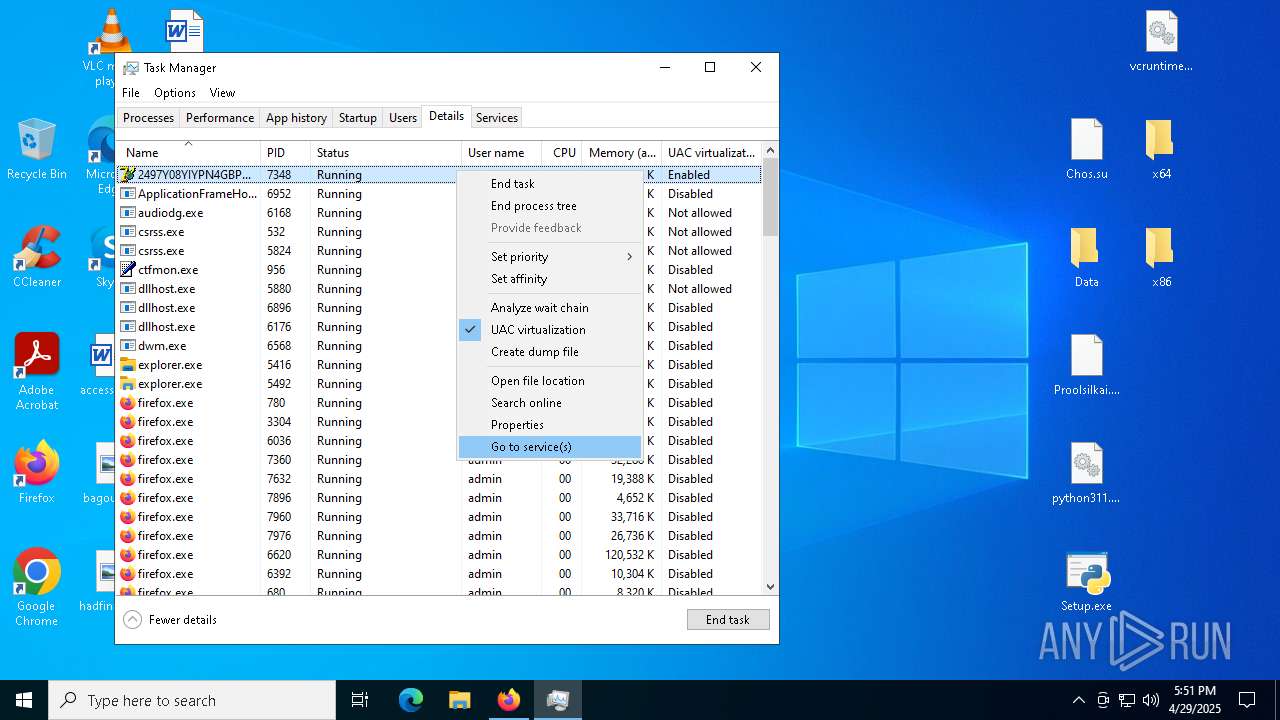Viewport: 1280px width, 720px height.
Task: Click the ctfmon.exe pen icon
Action: tap(128, 270)
